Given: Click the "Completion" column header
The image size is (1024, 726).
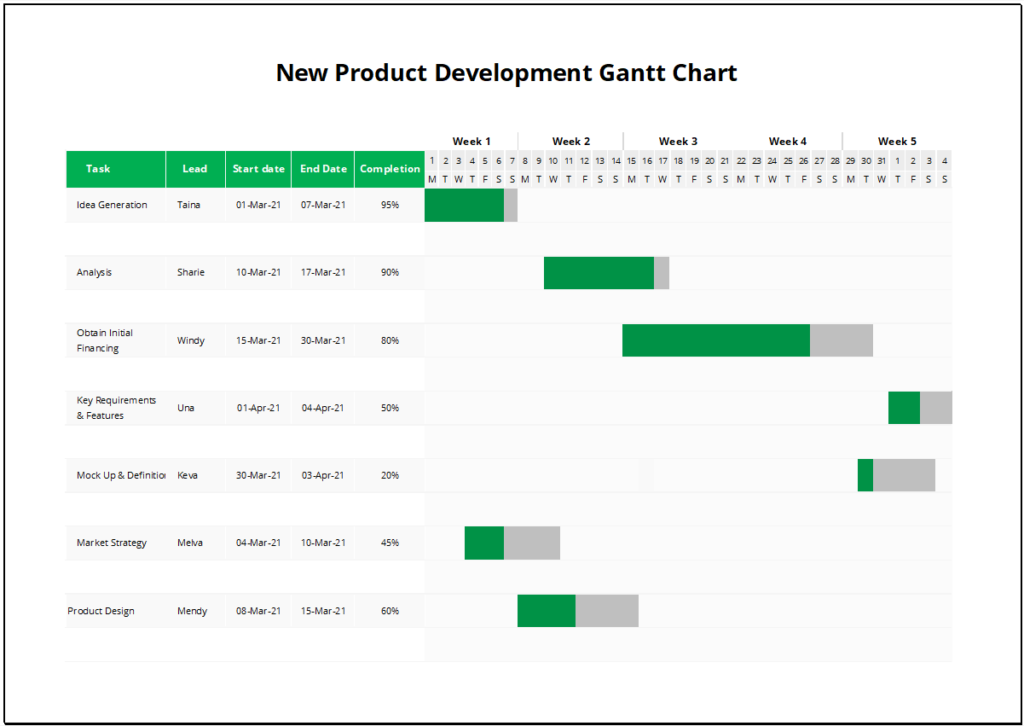Looking at the screenshot, I should tap(389, 169).
